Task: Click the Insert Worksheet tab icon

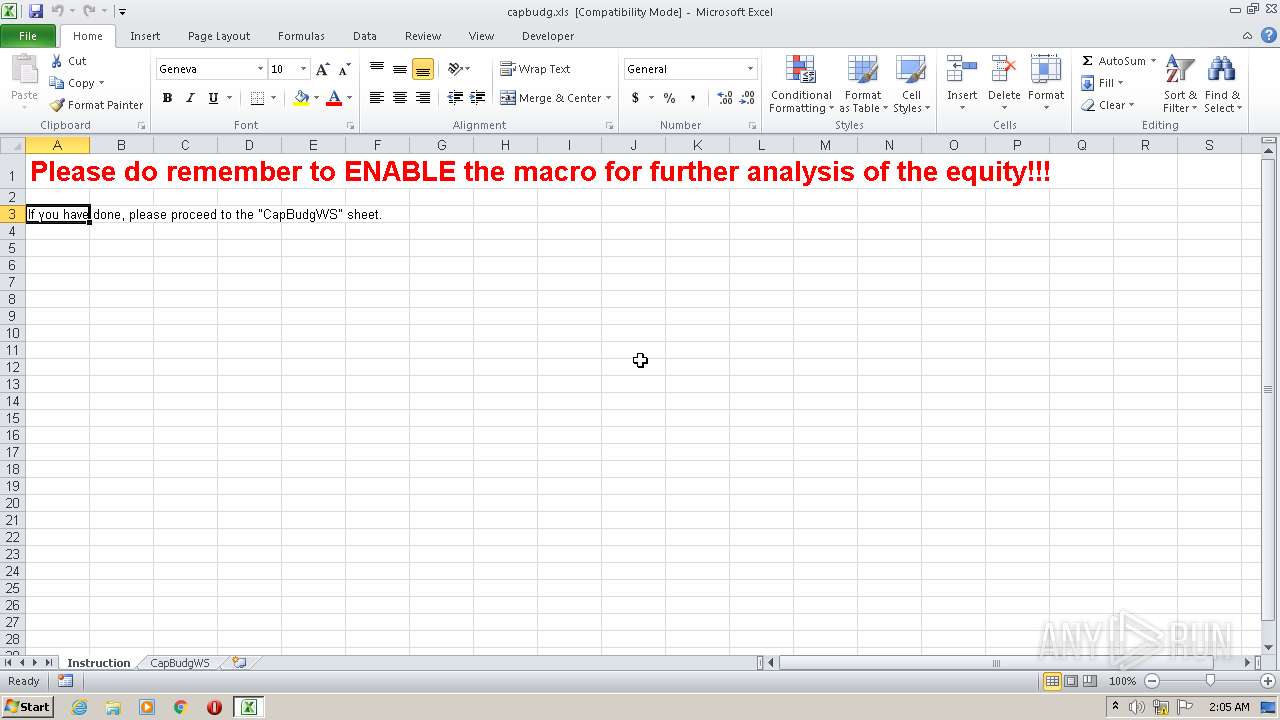Action: point(239,662)
